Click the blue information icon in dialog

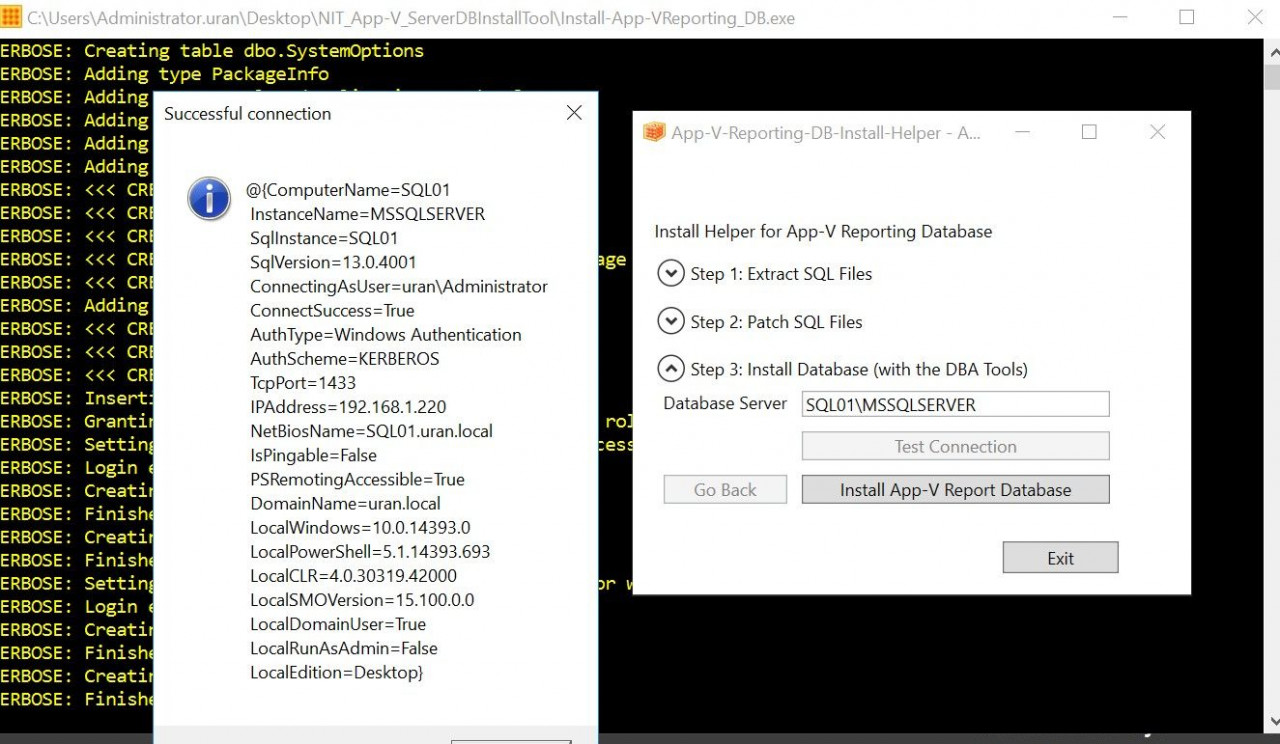209,198
